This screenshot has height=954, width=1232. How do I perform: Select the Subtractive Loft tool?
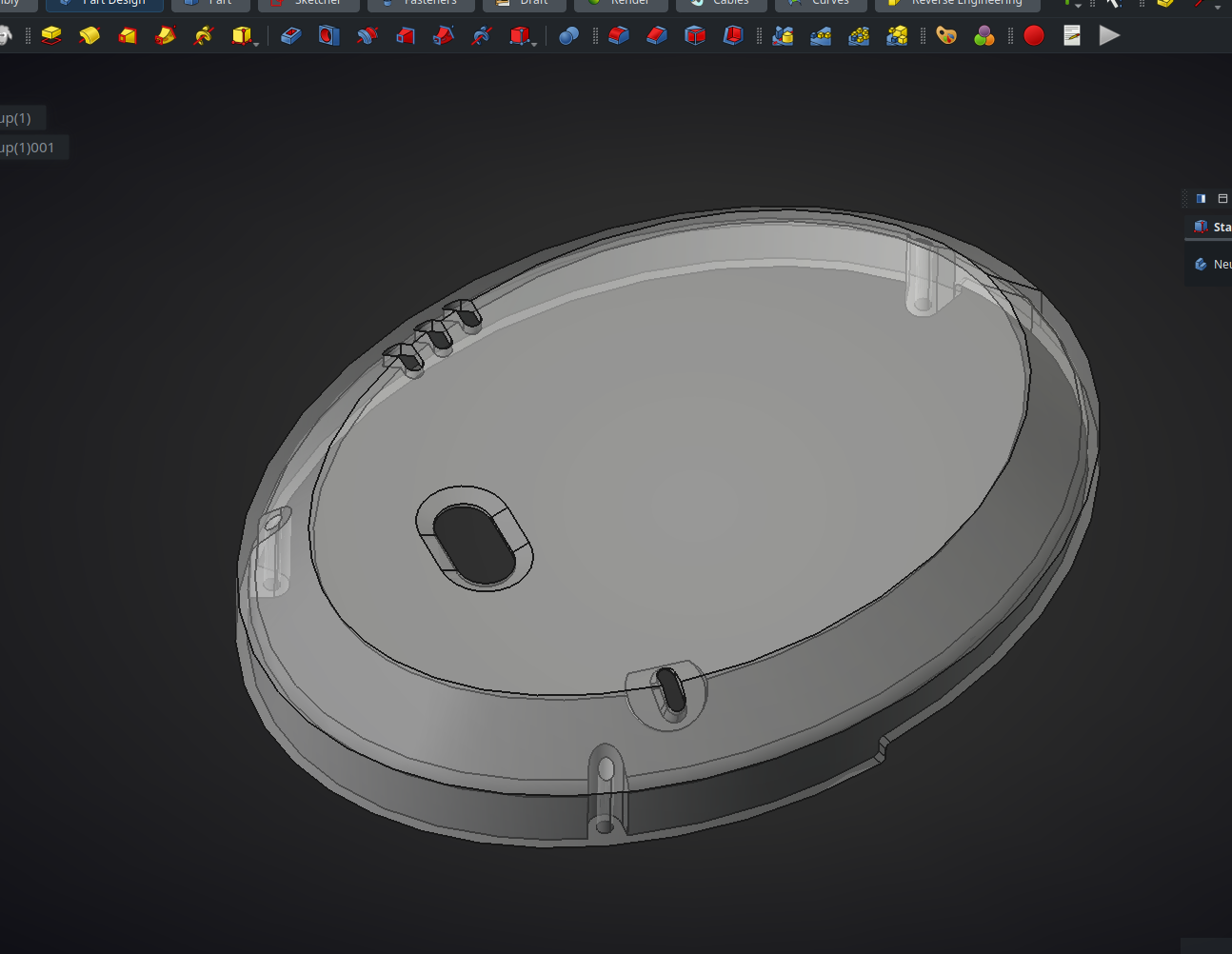coord(406,36)
